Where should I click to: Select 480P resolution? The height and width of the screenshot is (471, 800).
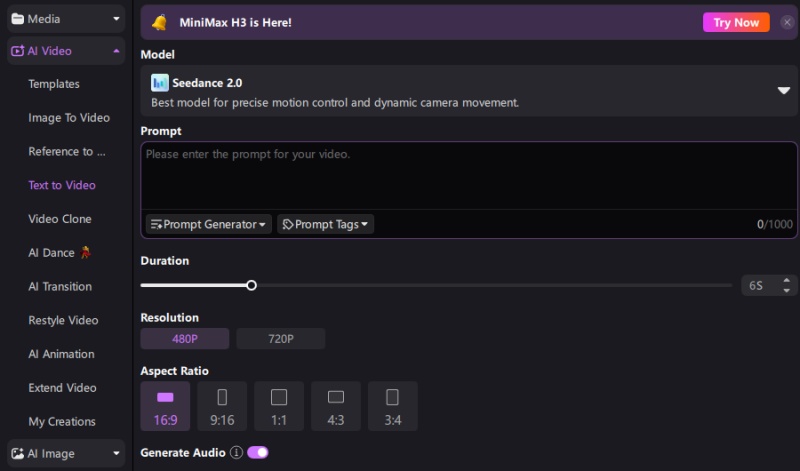pyautogui.click(x=185, y=339)
